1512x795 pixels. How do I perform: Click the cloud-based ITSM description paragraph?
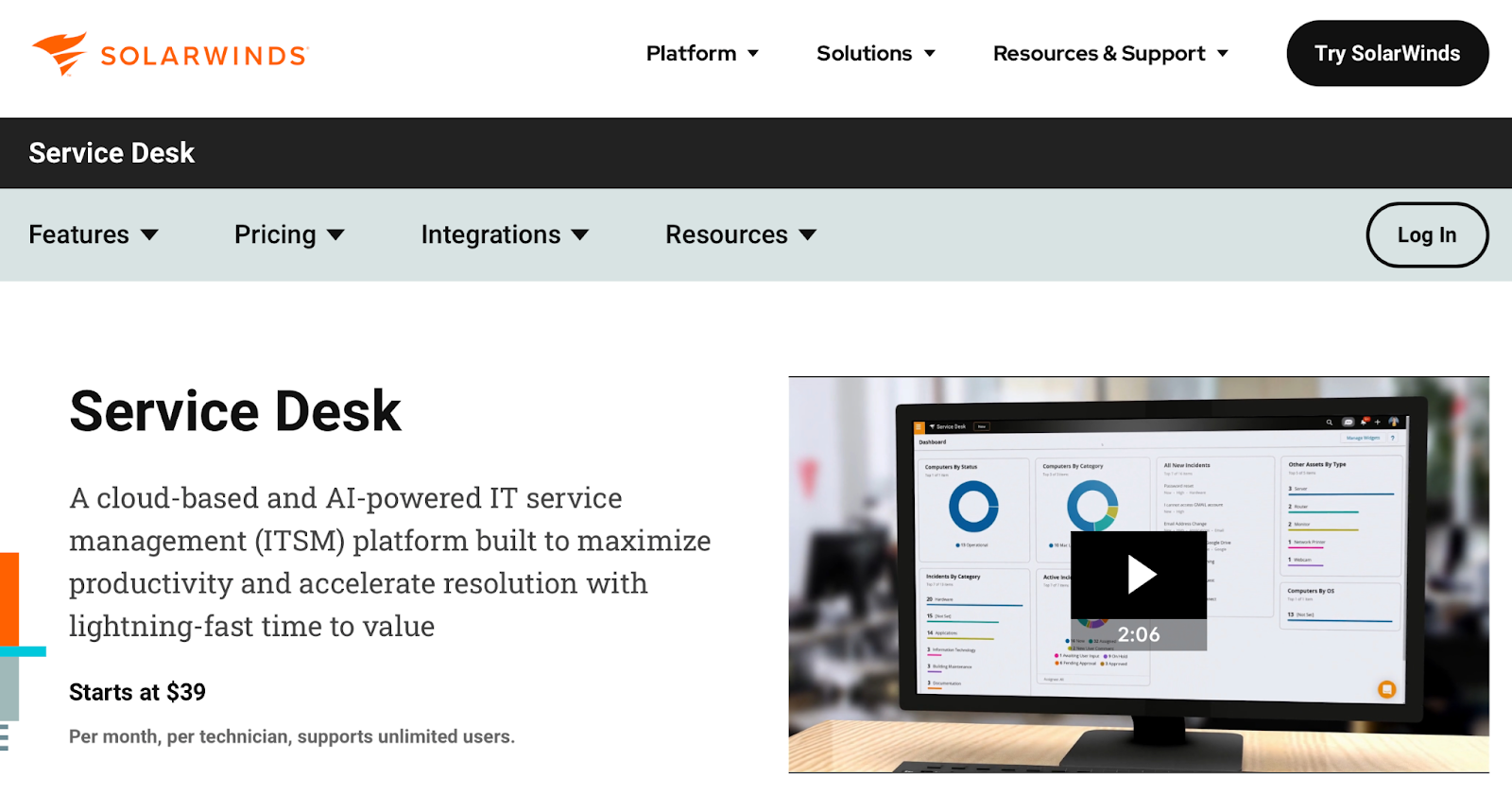pos(389,562)
